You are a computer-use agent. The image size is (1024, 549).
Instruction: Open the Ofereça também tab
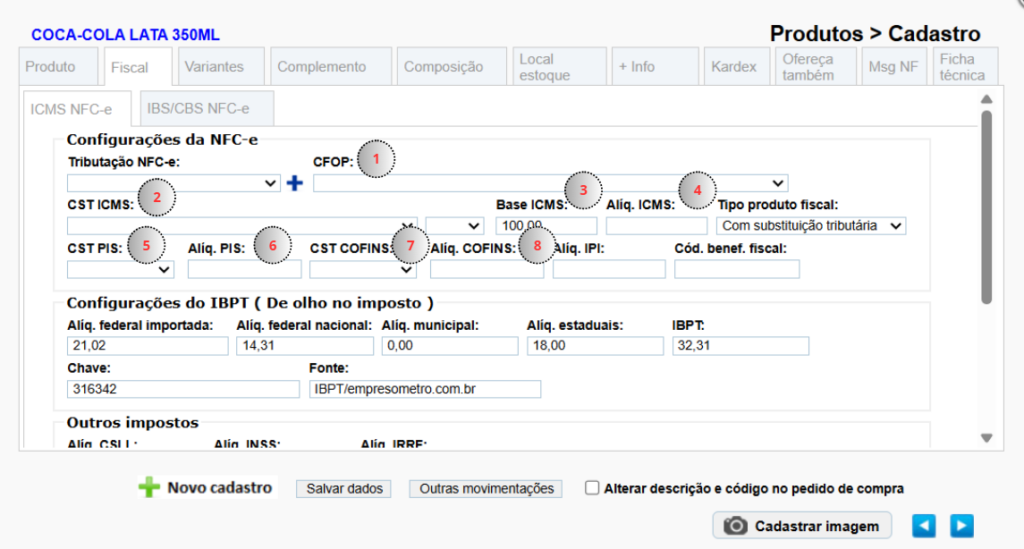click(x=816, y=67)
